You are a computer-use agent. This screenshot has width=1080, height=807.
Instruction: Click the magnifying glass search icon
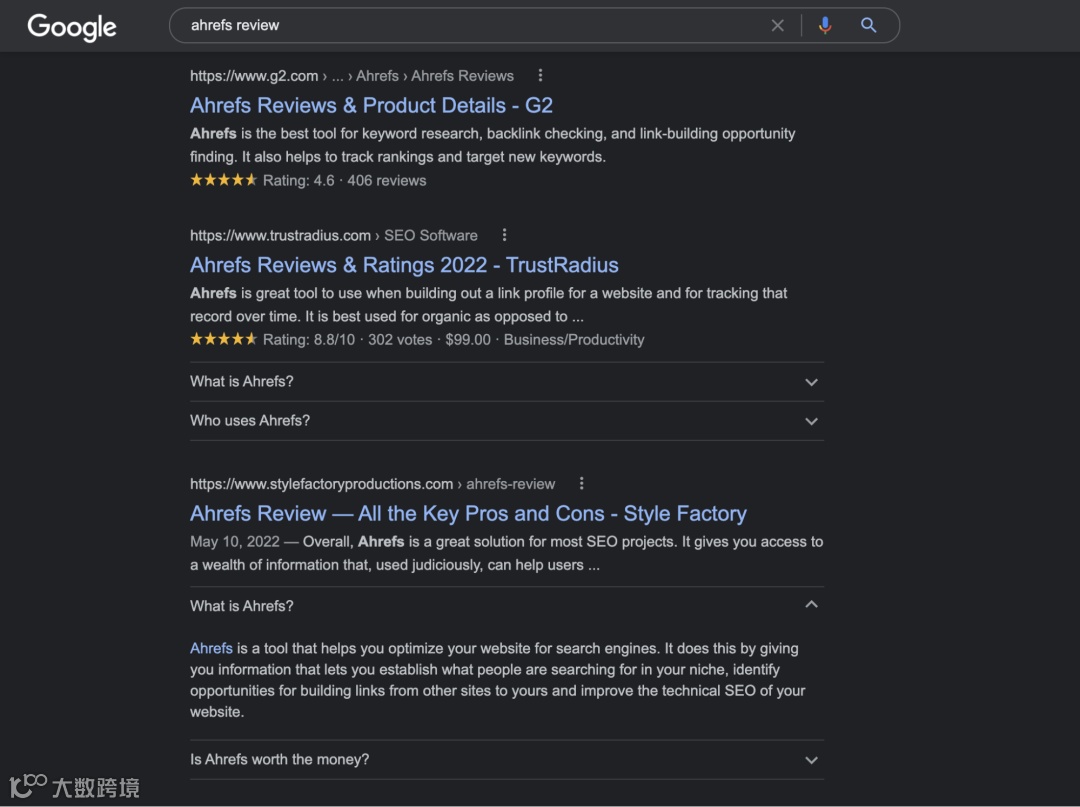coord(869,25)
